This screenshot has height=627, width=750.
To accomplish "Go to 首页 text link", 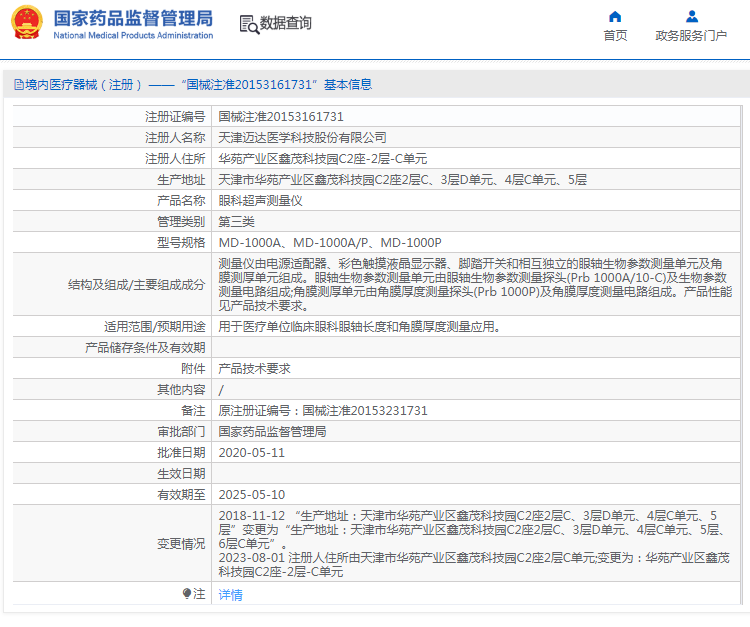I will [x=615, y=36].
